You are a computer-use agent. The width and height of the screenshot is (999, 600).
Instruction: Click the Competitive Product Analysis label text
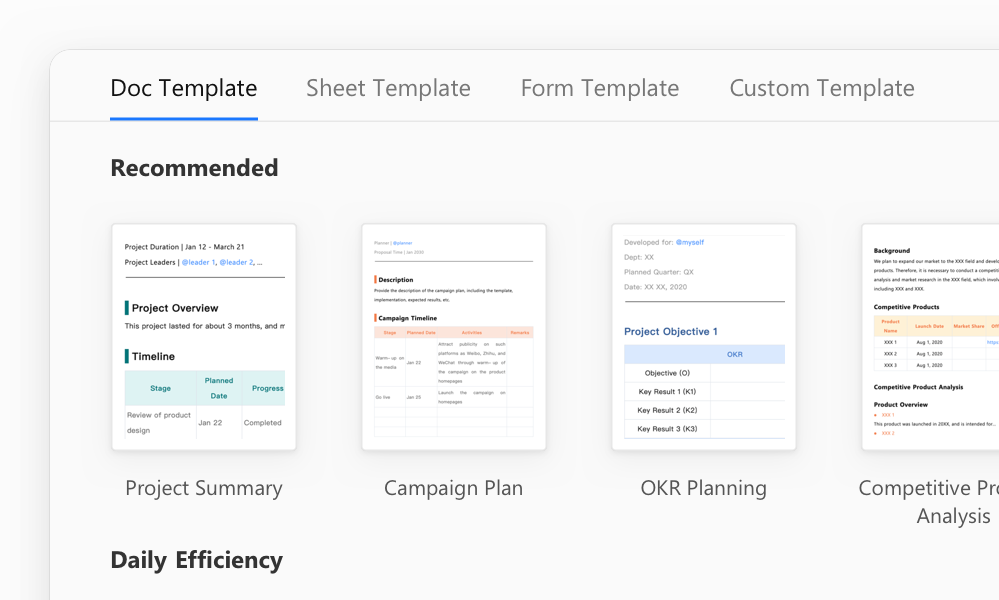pos(928,502)
